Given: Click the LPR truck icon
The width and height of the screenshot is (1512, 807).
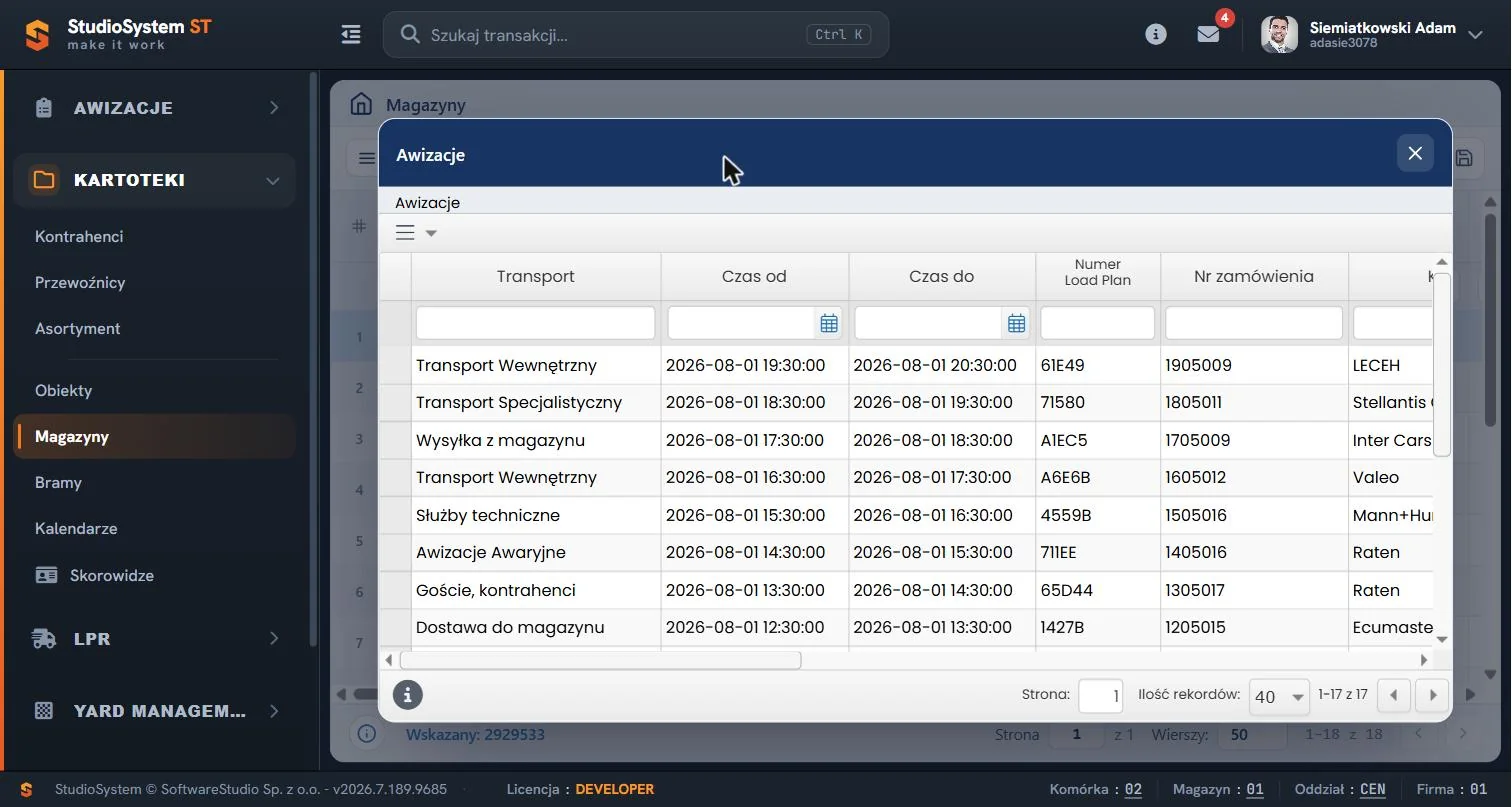Looking at the screenshot, I should click(44, 639).
